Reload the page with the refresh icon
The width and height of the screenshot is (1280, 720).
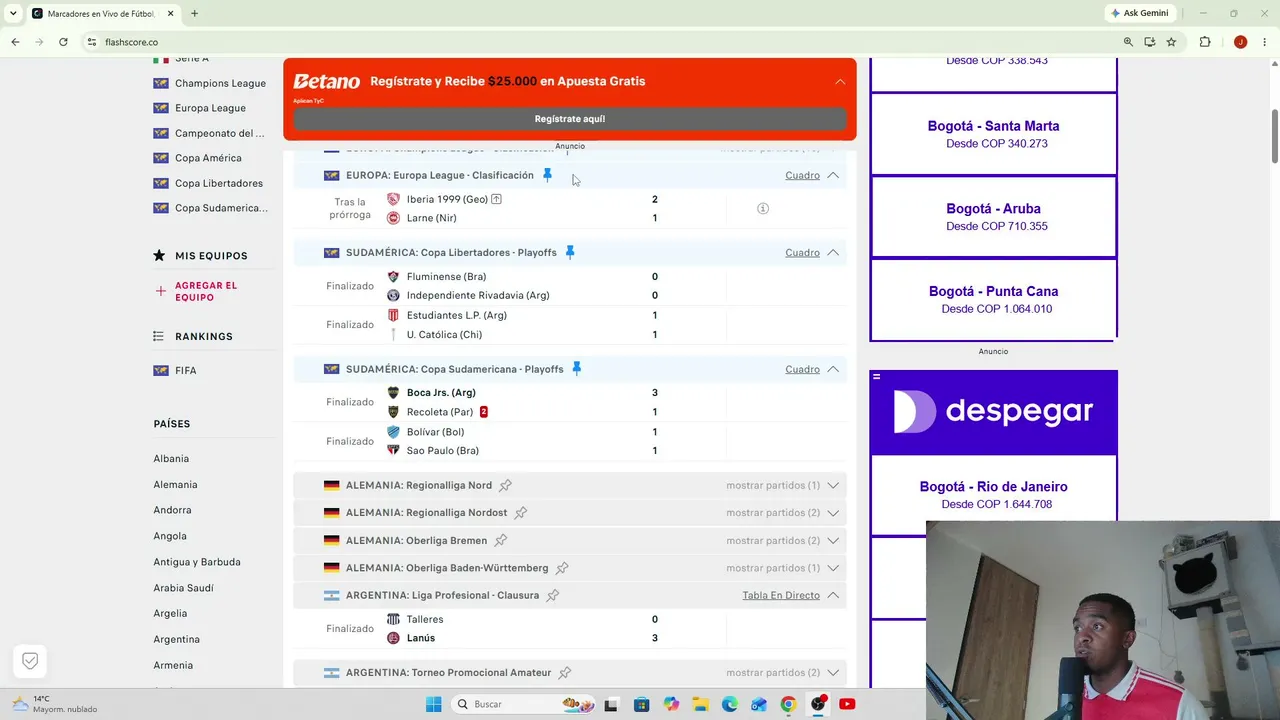(63, 42)
